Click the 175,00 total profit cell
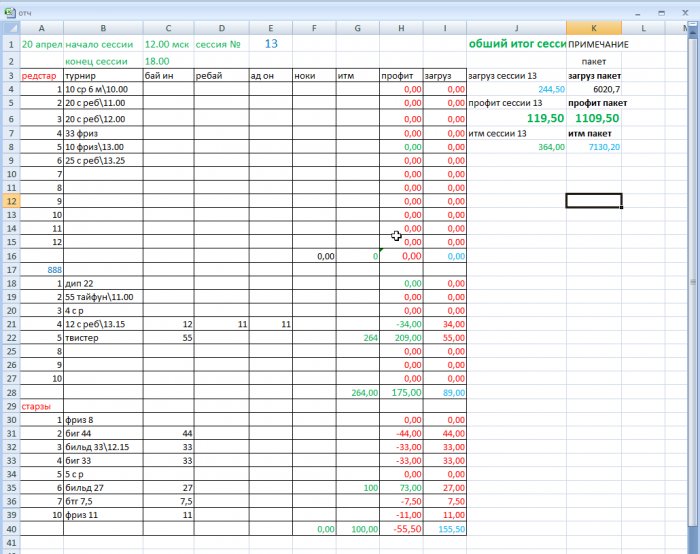This screenshot has width=700, height=554. [401, 393]
